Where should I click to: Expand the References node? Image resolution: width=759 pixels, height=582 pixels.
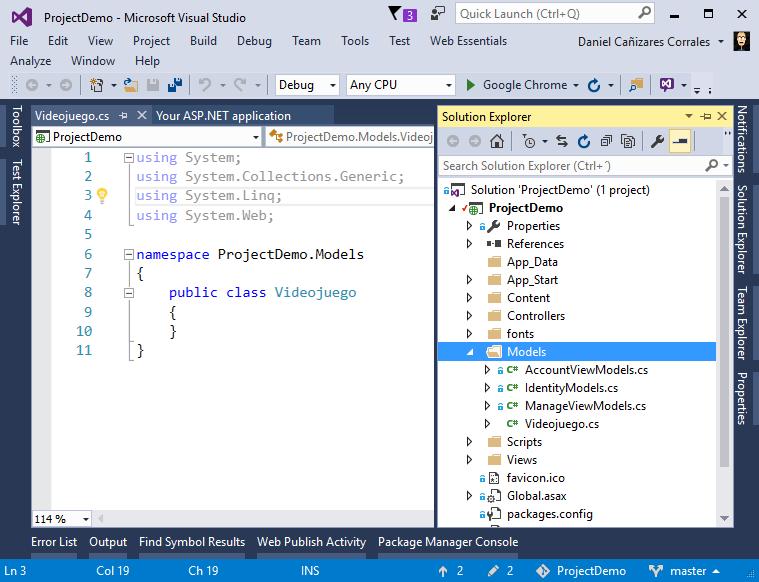(469, 244)
